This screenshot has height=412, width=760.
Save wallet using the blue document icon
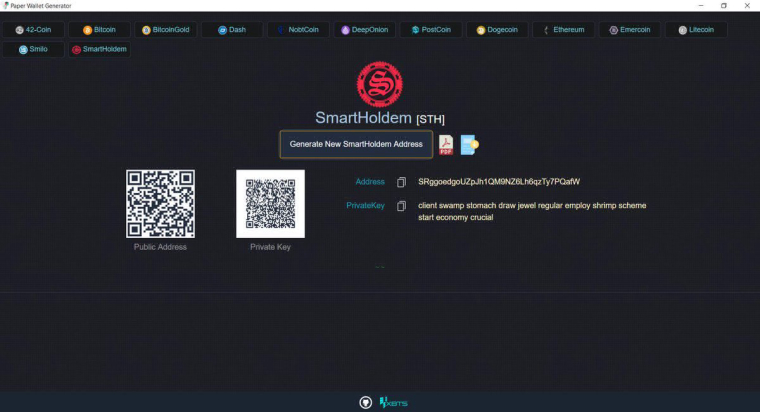click(x=469, y=145)
